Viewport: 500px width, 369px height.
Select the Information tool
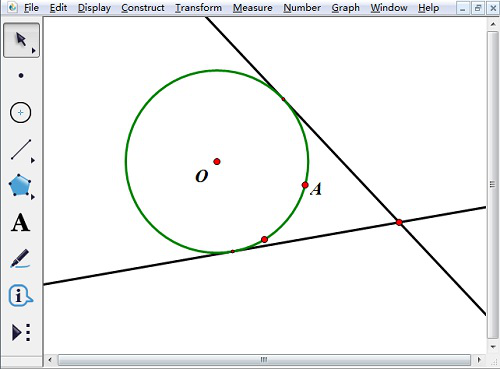click(20, 295)
